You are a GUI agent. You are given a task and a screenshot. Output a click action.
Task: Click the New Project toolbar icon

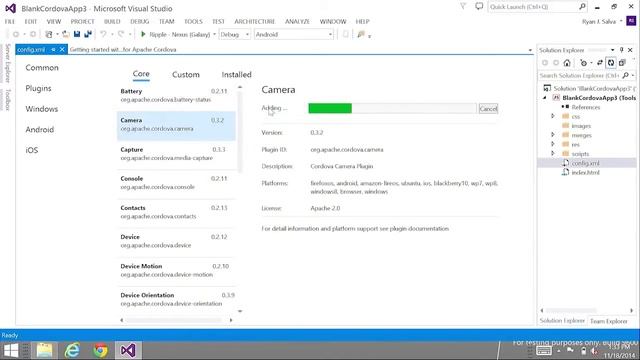pyautogui.click(x=49, y=35)
